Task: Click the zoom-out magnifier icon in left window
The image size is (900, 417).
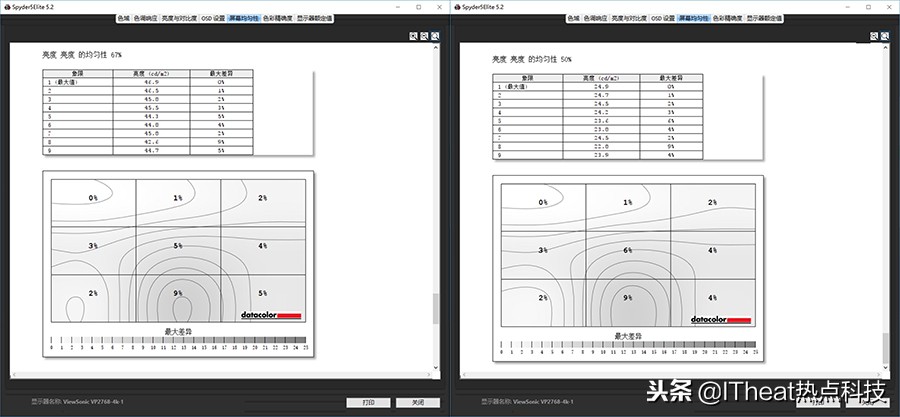Action: 424,36
